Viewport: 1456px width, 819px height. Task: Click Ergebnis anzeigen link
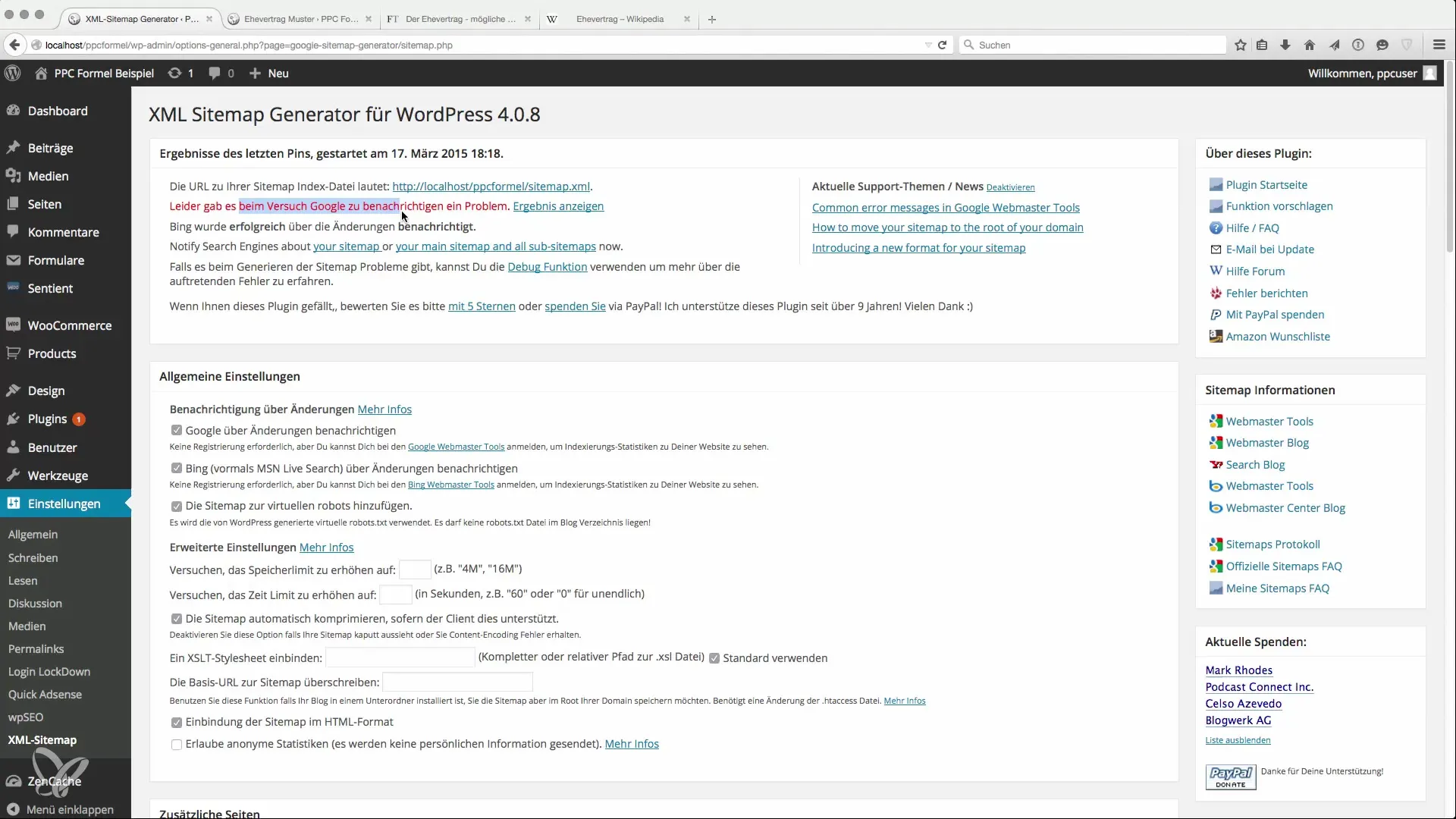(x=558, y=206)
